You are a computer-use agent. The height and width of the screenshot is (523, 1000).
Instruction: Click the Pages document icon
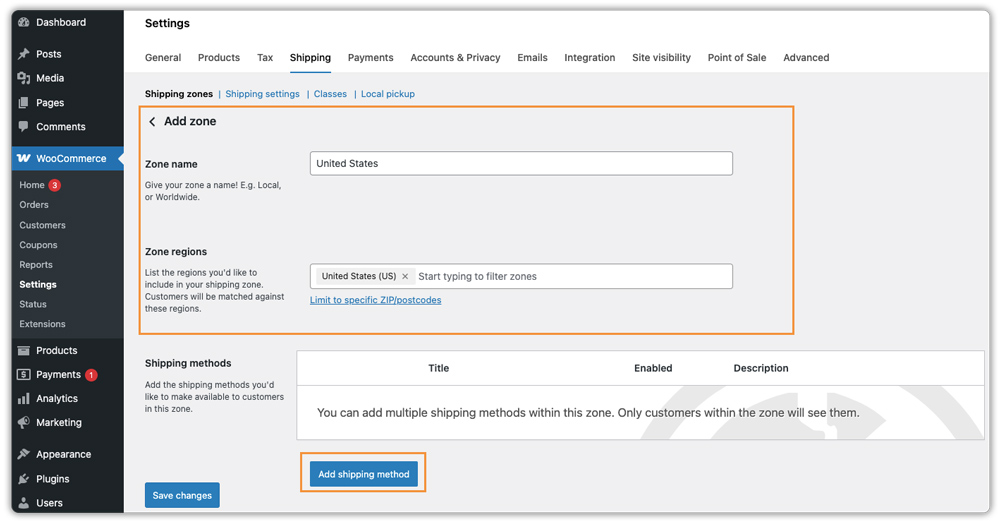[24, 103]
